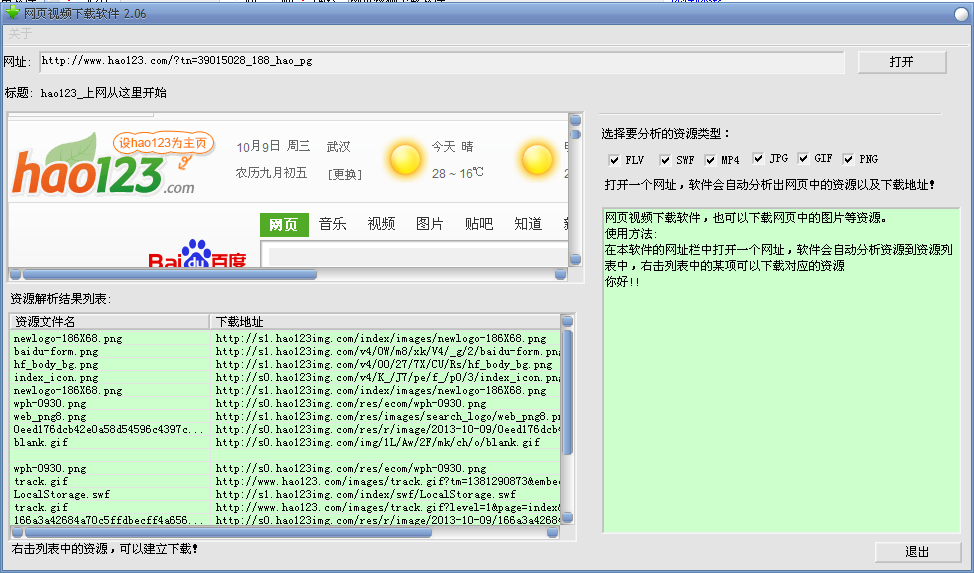Select the 视频 tab in page preview
The width and height of the screenshot is (974, 573).
click(381, 224)
